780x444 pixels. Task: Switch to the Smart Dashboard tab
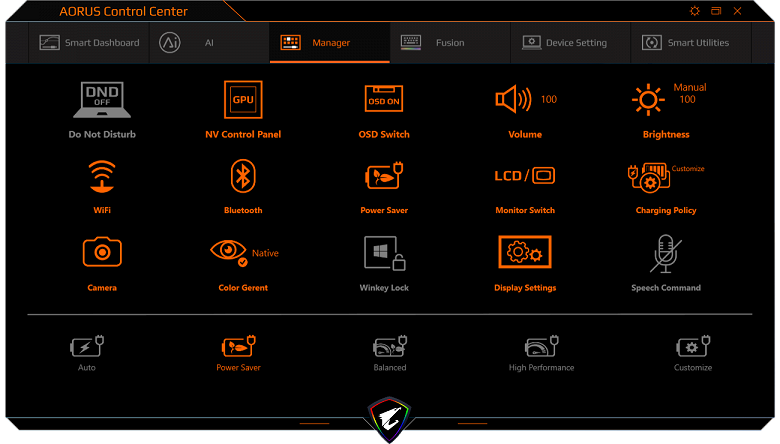89,43
